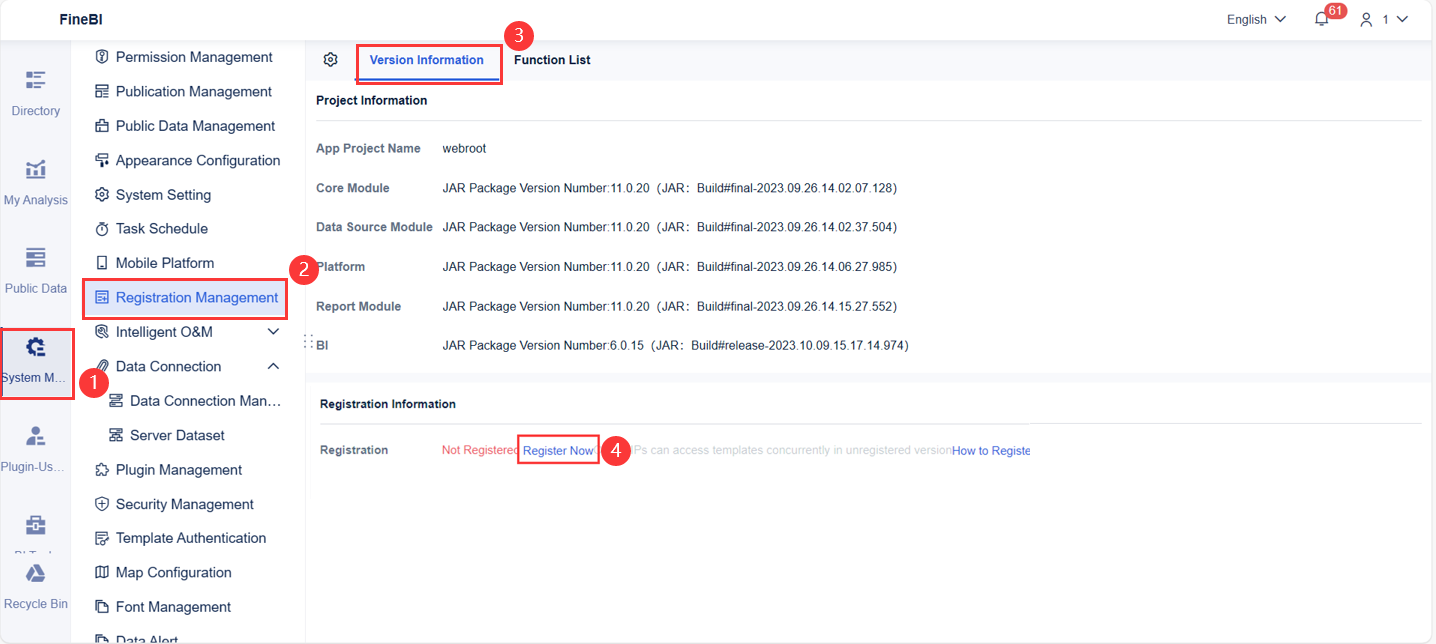The image size is (1436, 644).
Task: Select the Version Information tab
Action: (428, 60)
